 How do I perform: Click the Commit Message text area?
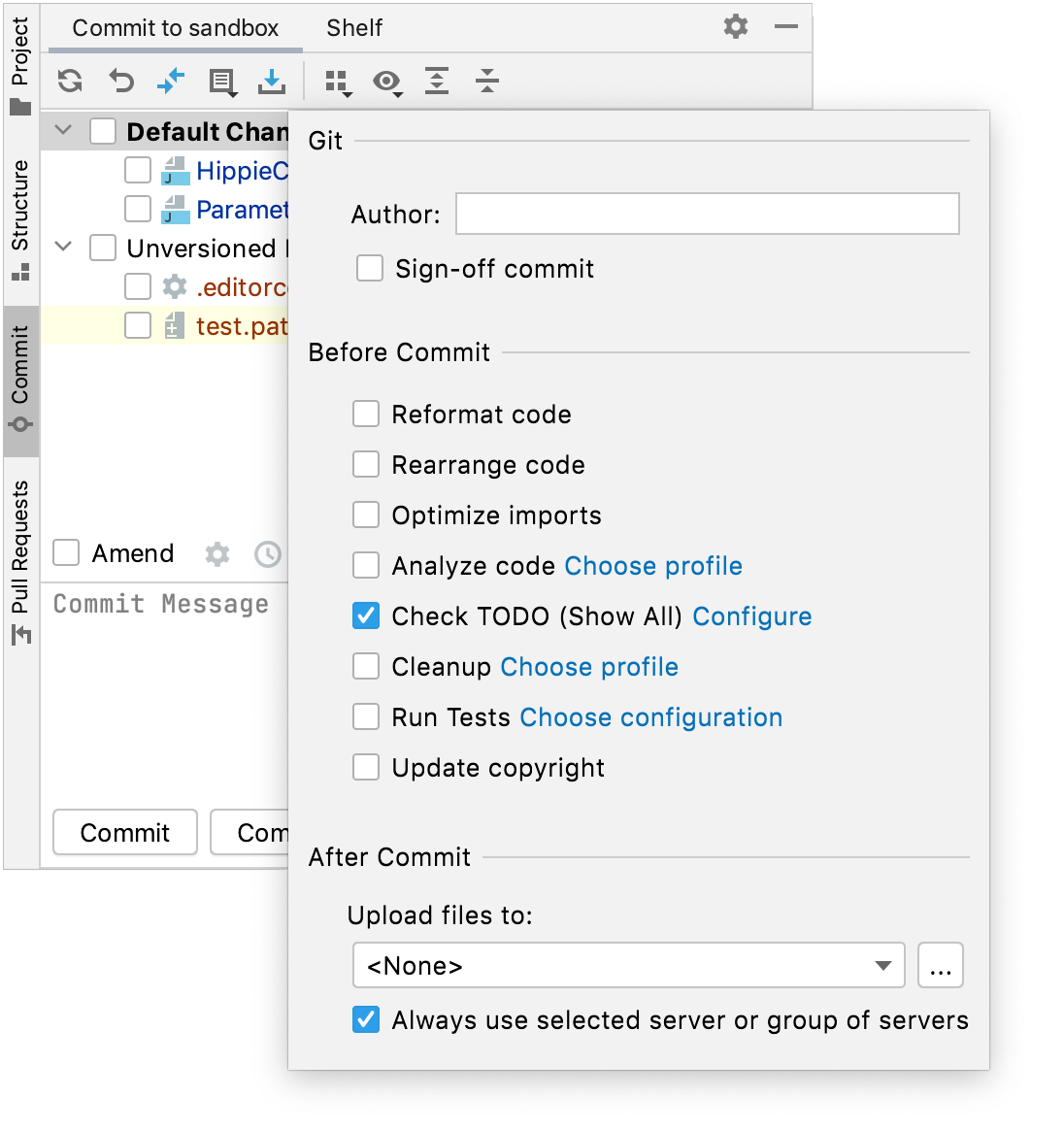[x=164, y=692]
